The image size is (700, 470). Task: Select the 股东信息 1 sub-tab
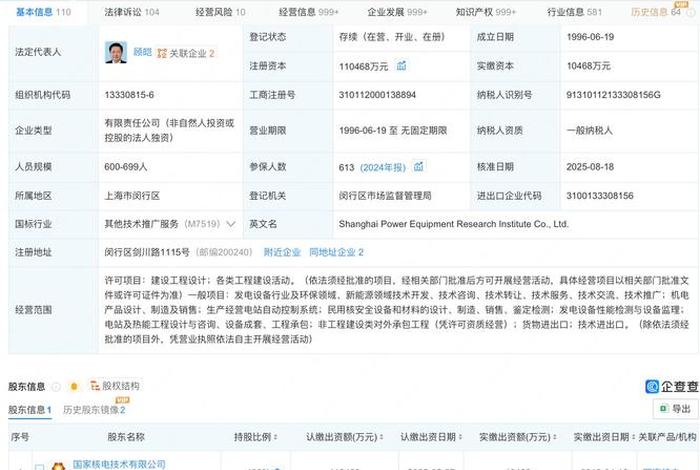point(30,410)
